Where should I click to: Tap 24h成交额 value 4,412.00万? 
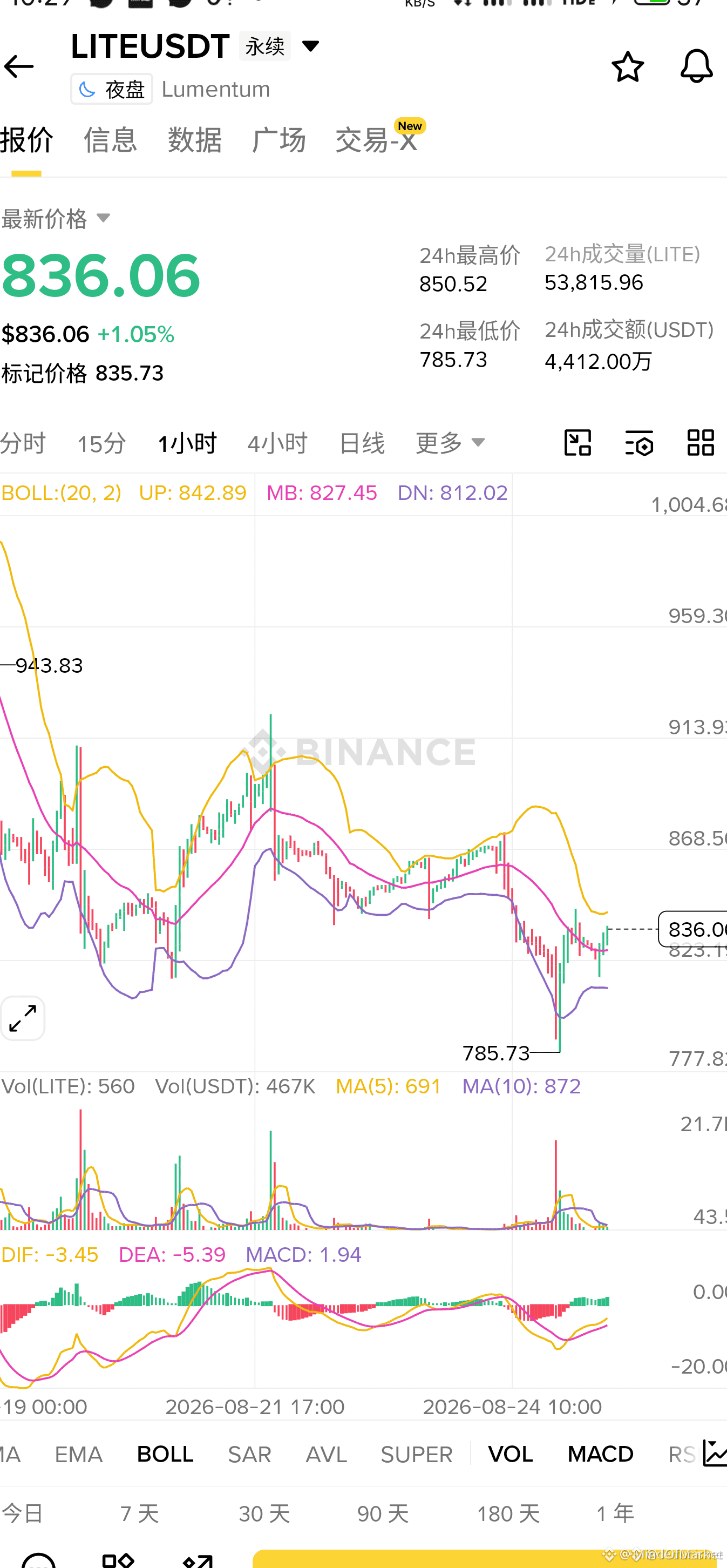pos(598,361)
